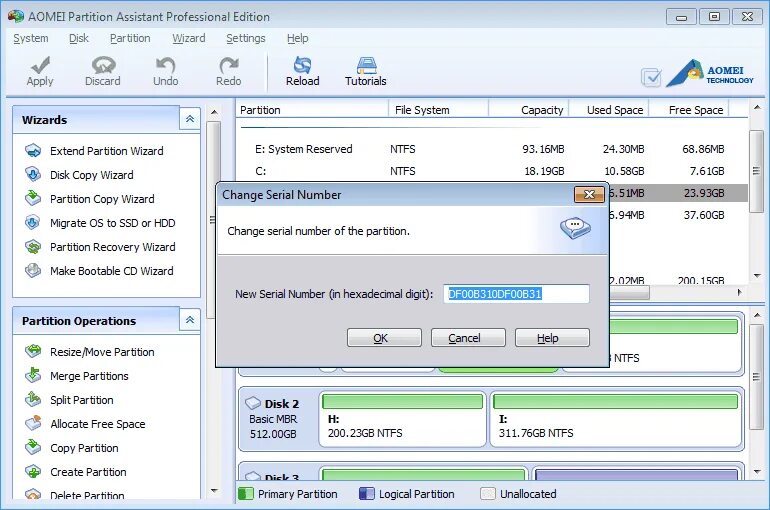The height and width of the screenshot is (510, 770).
Task: Click the AOMEI Technology logo
Action: [x=710, y=74]
